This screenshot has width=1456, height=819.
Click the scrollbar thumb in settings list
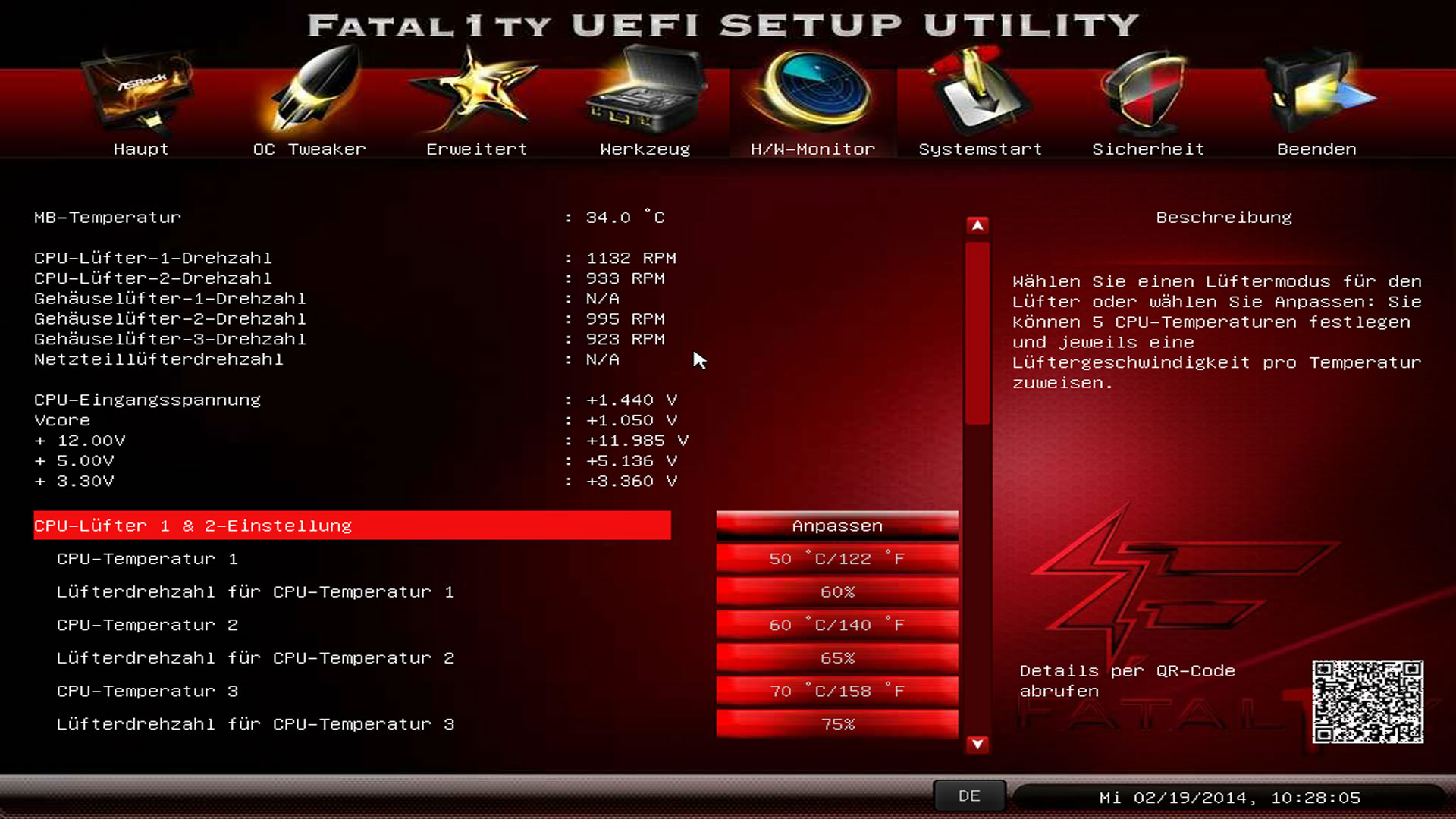click(977, 334)
